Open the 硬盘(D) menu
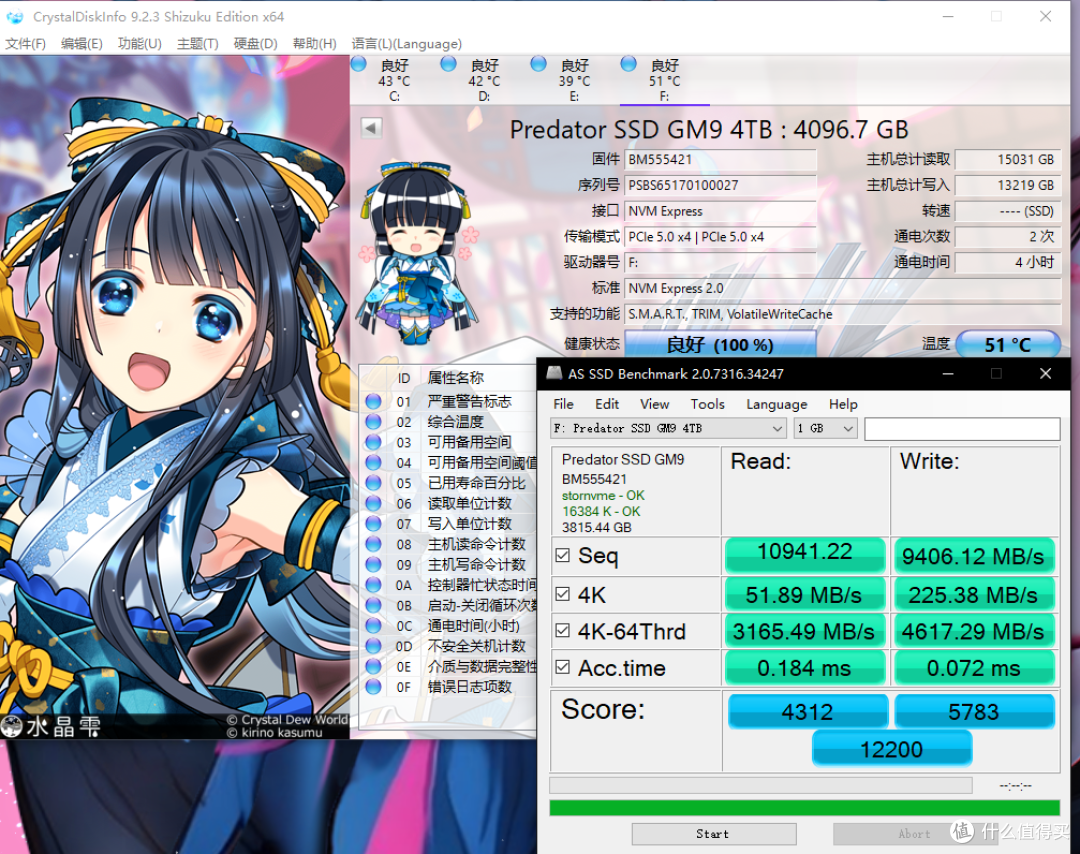The width and height of the screenshot is (1080, 854). pyautogui.click(x=255, y=43)
